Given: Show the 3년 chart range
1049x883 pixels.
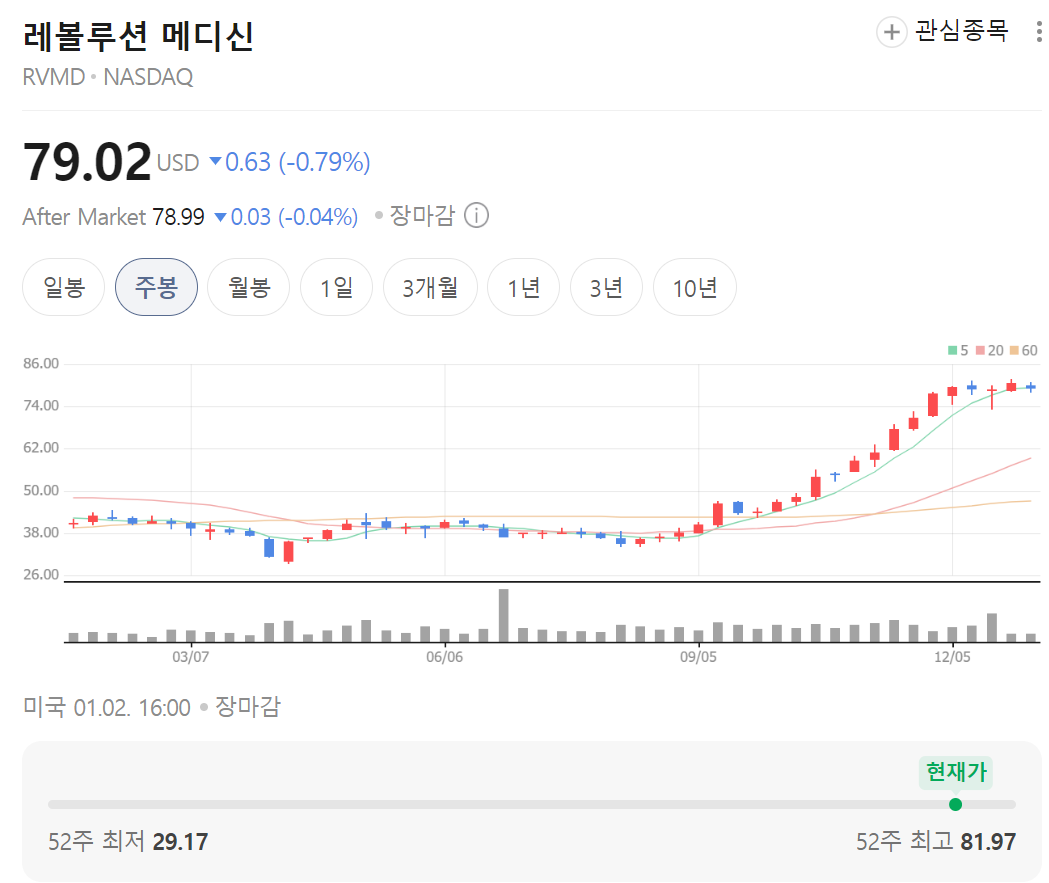Looking at the screenshot, I should 606,287.
